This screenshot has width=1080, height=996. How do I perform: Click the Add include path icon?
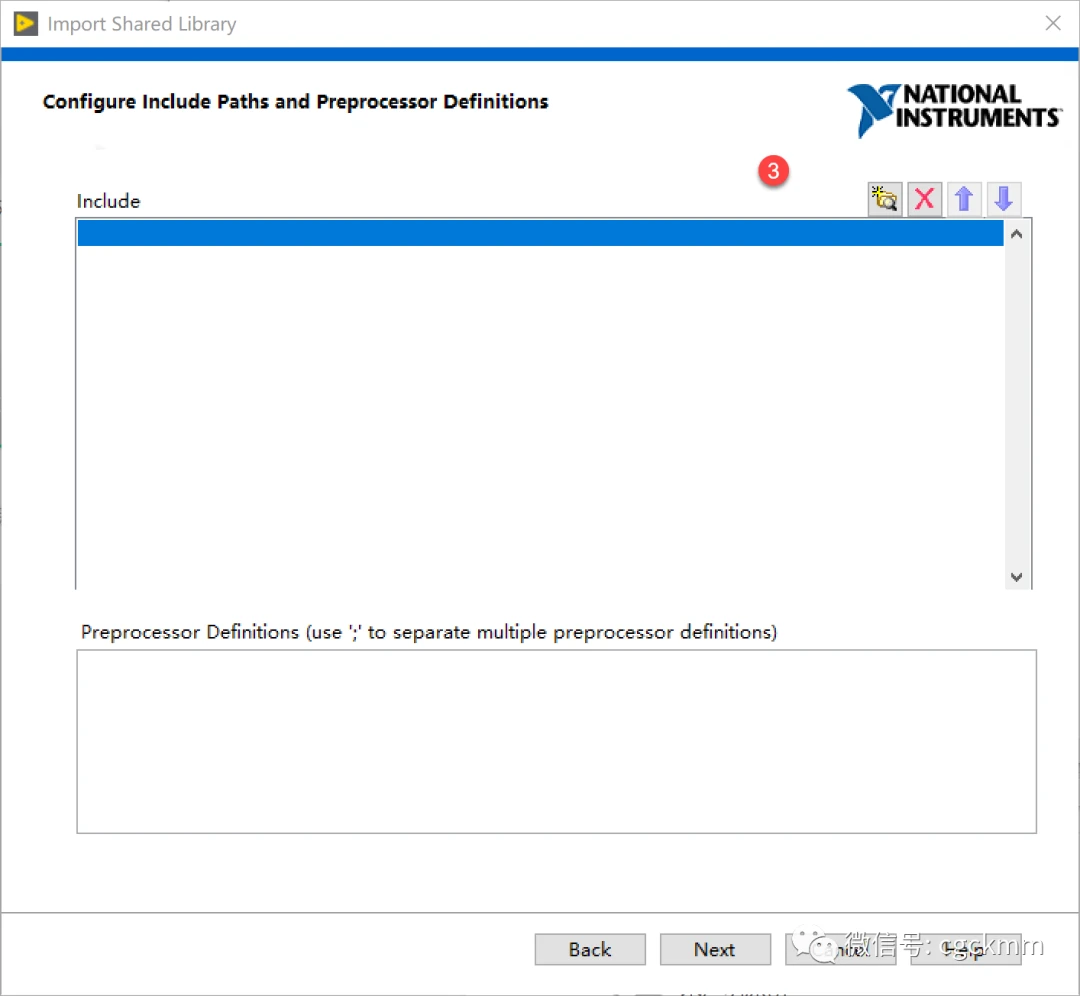(885, 199)
